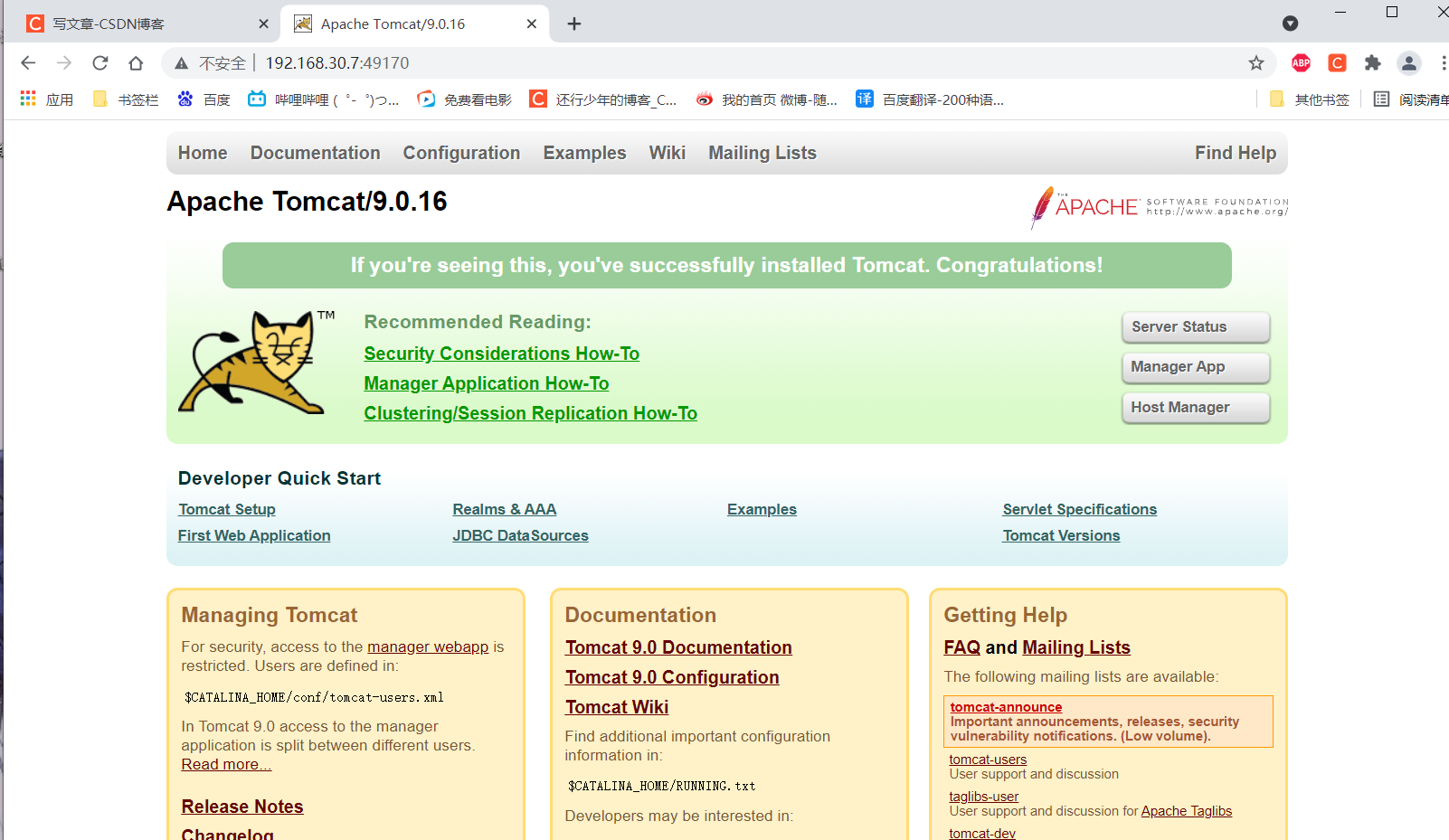Viewport: 1449px width, 840px height.
Task: Open the Realms & AAA link
Action: coord(505,509)
